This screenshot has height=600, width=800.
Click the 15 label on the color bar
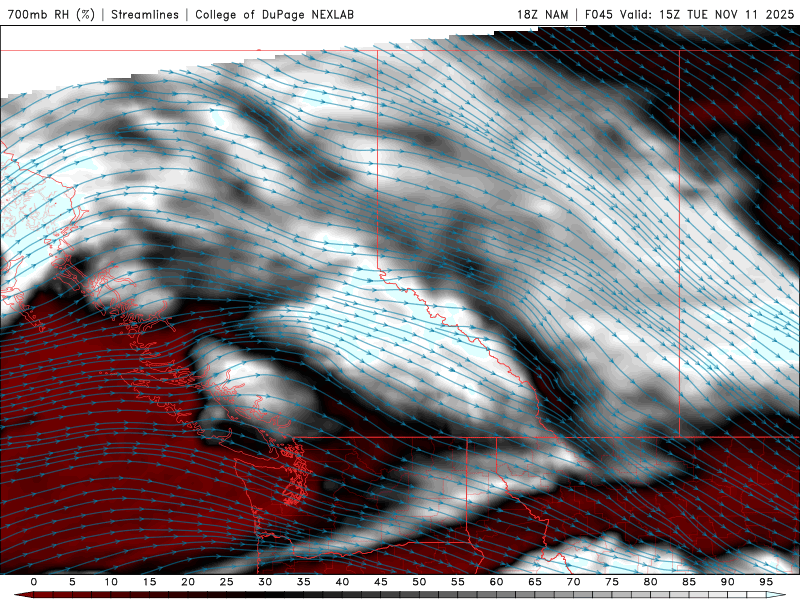point(149,582)
